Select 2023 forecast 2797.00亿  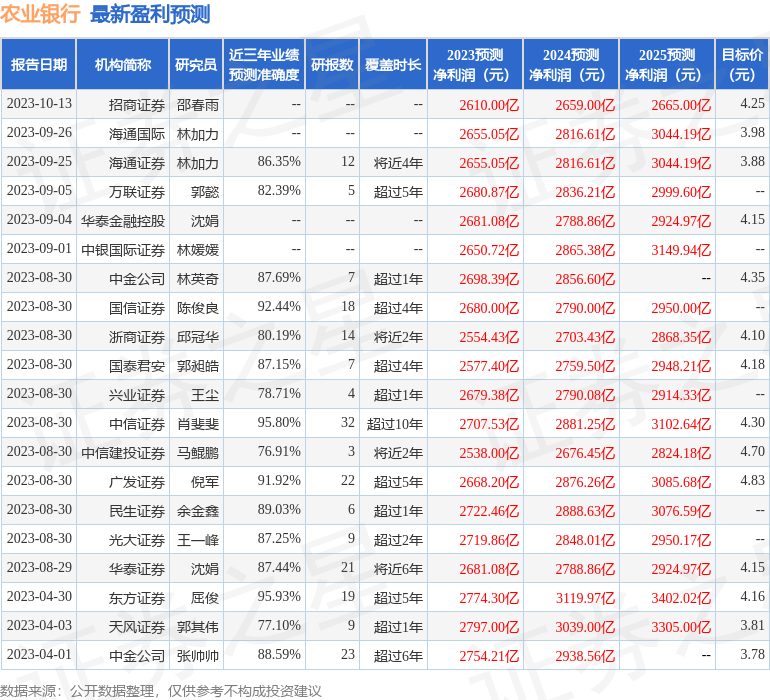(x=489, y=627)
